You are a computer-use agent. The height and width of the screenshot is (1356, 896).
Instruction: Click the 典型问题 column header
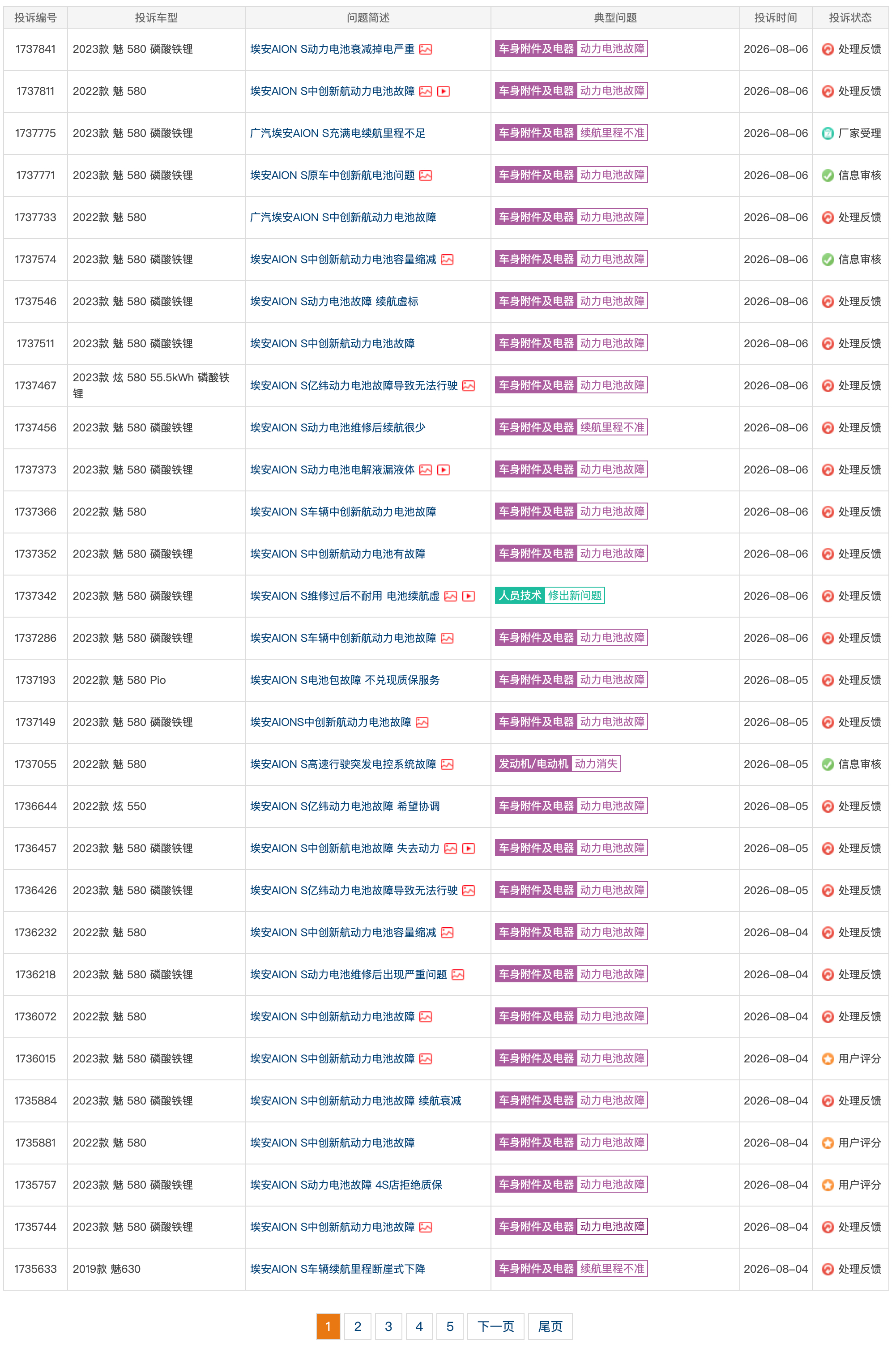[x=615, y=18]
